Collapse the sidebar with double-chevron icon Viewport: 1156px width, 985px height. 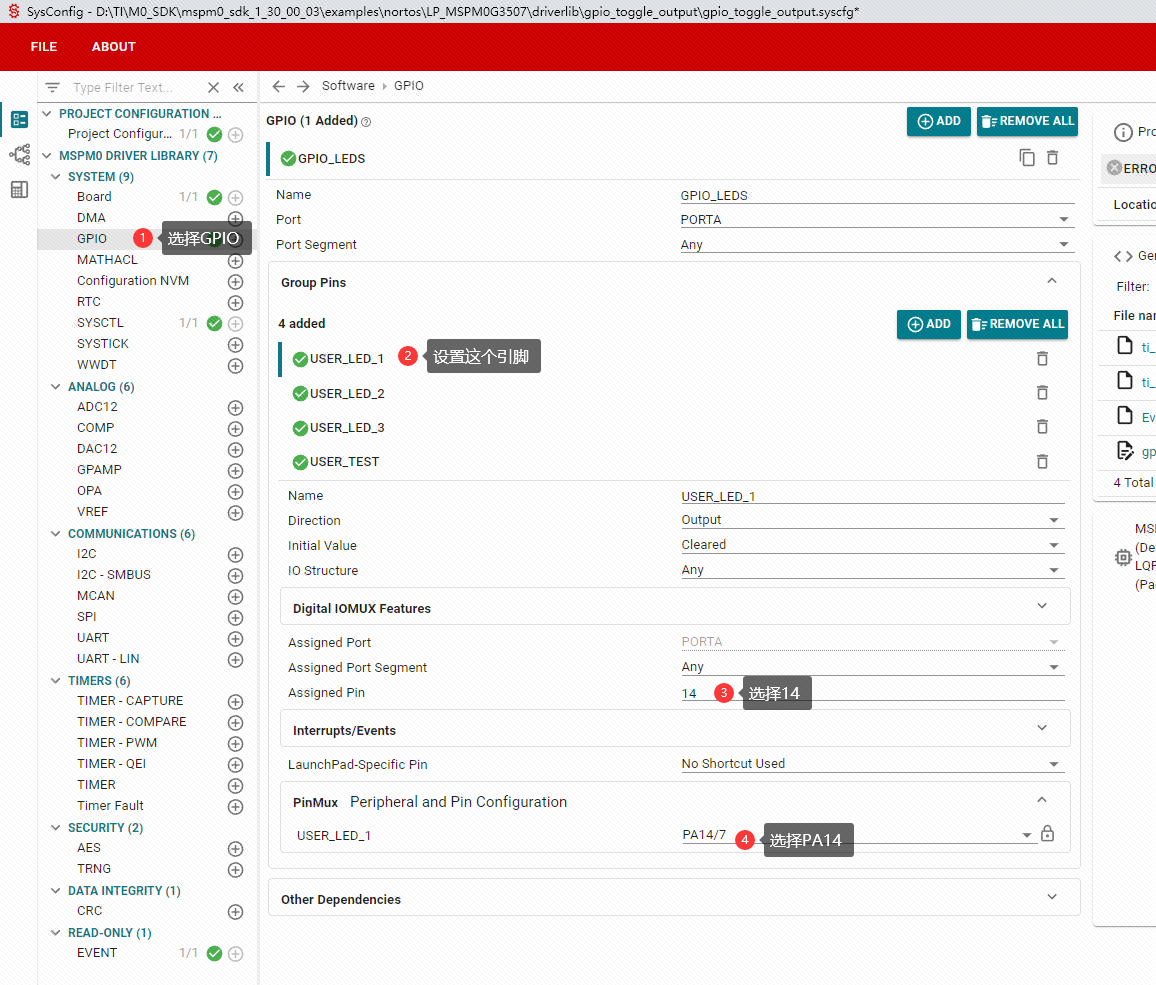click(x=238, y=87)
